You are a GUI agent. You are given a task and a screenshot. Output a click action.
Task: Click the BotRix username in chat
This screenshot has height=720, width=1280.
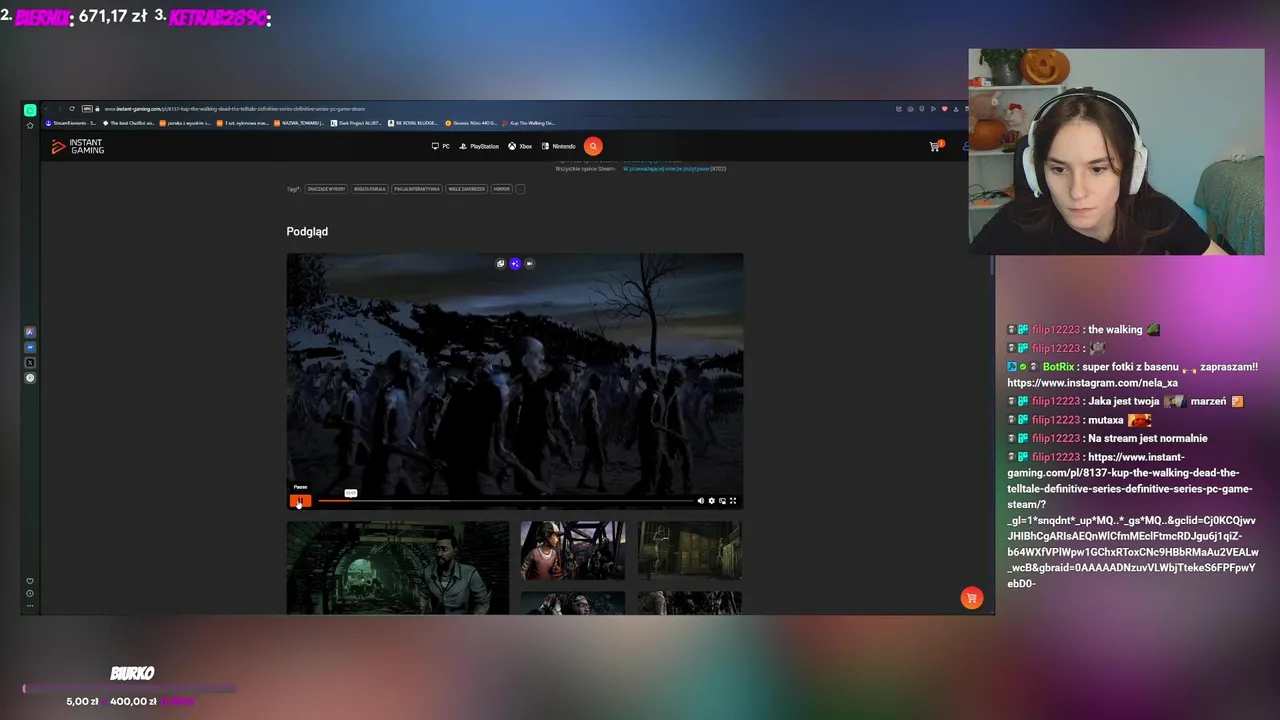pos(1057,367)
